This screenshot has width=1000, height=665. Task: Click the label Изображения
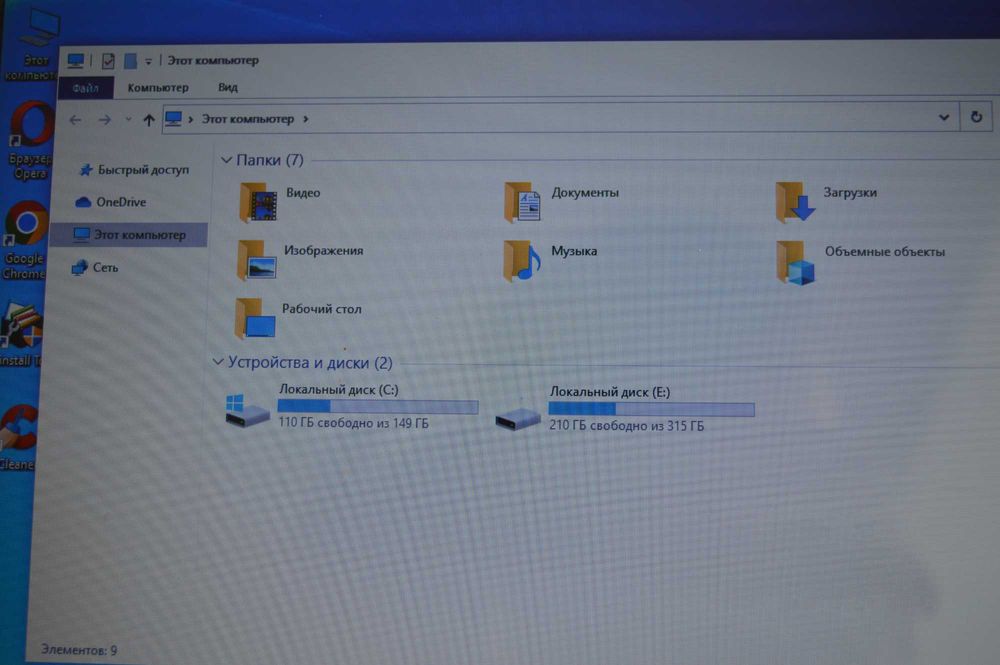(x=323, y=251)
